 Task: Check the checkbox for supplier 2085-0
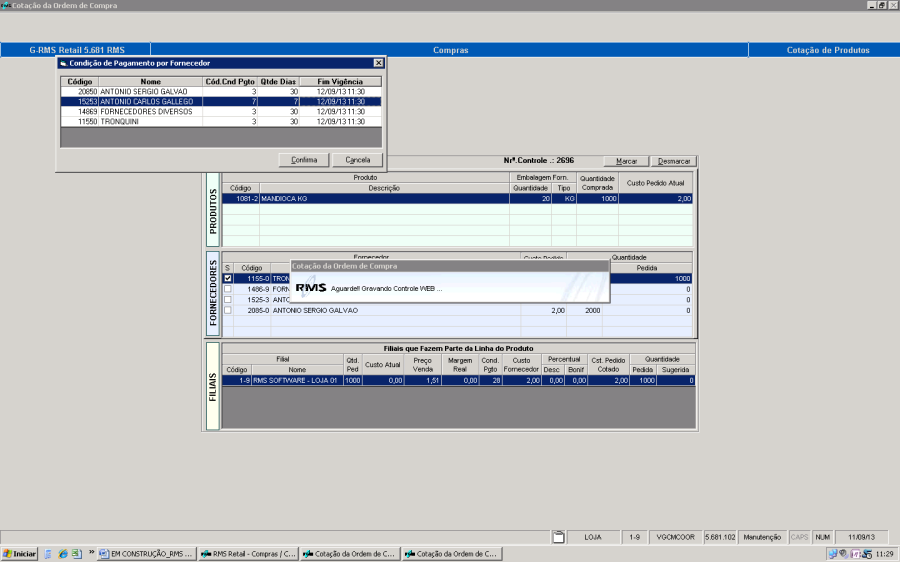click(228, 310)
